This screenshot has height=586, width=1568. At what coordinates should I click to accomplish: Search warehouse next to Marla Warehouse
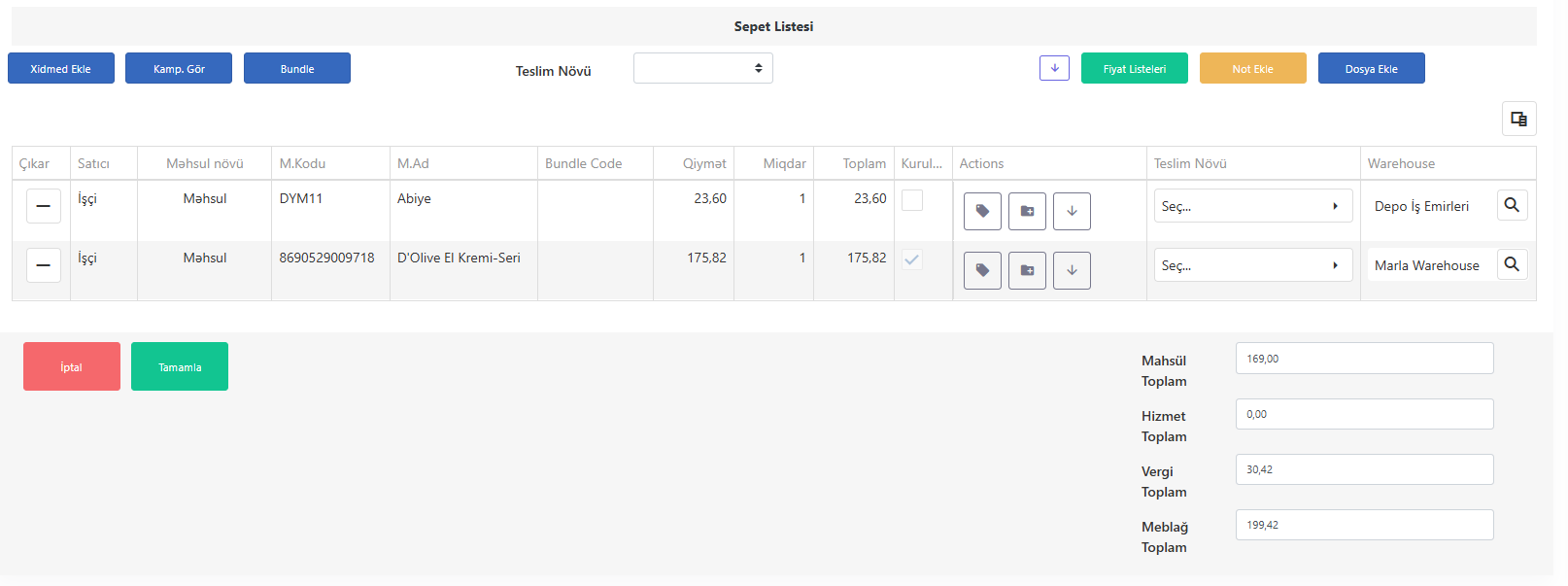click(x=1512, y=264)
